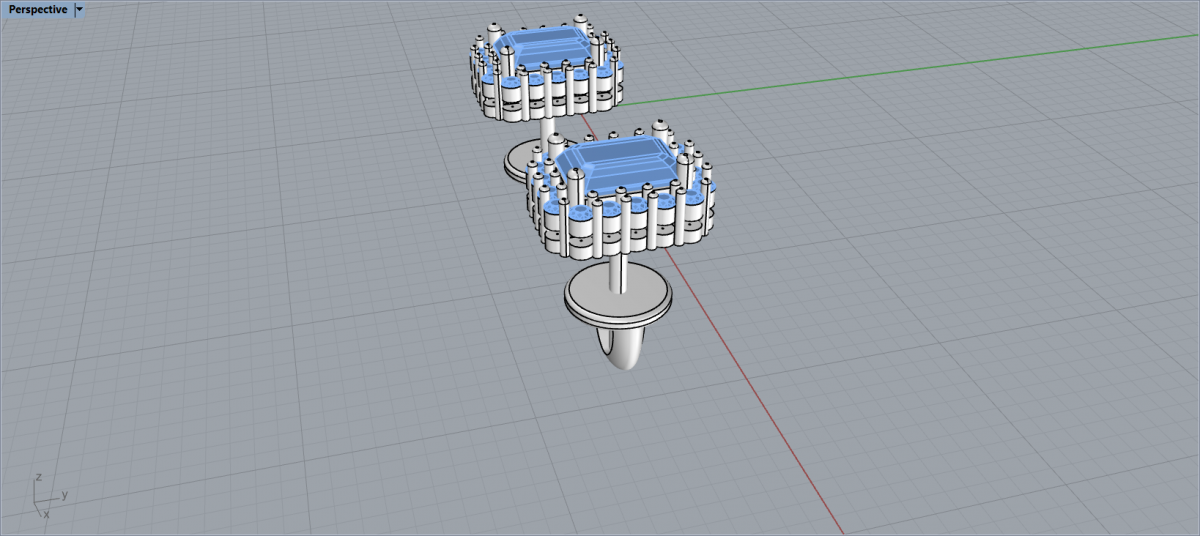Click the X axis label in axes icon

tap(46, 514)
